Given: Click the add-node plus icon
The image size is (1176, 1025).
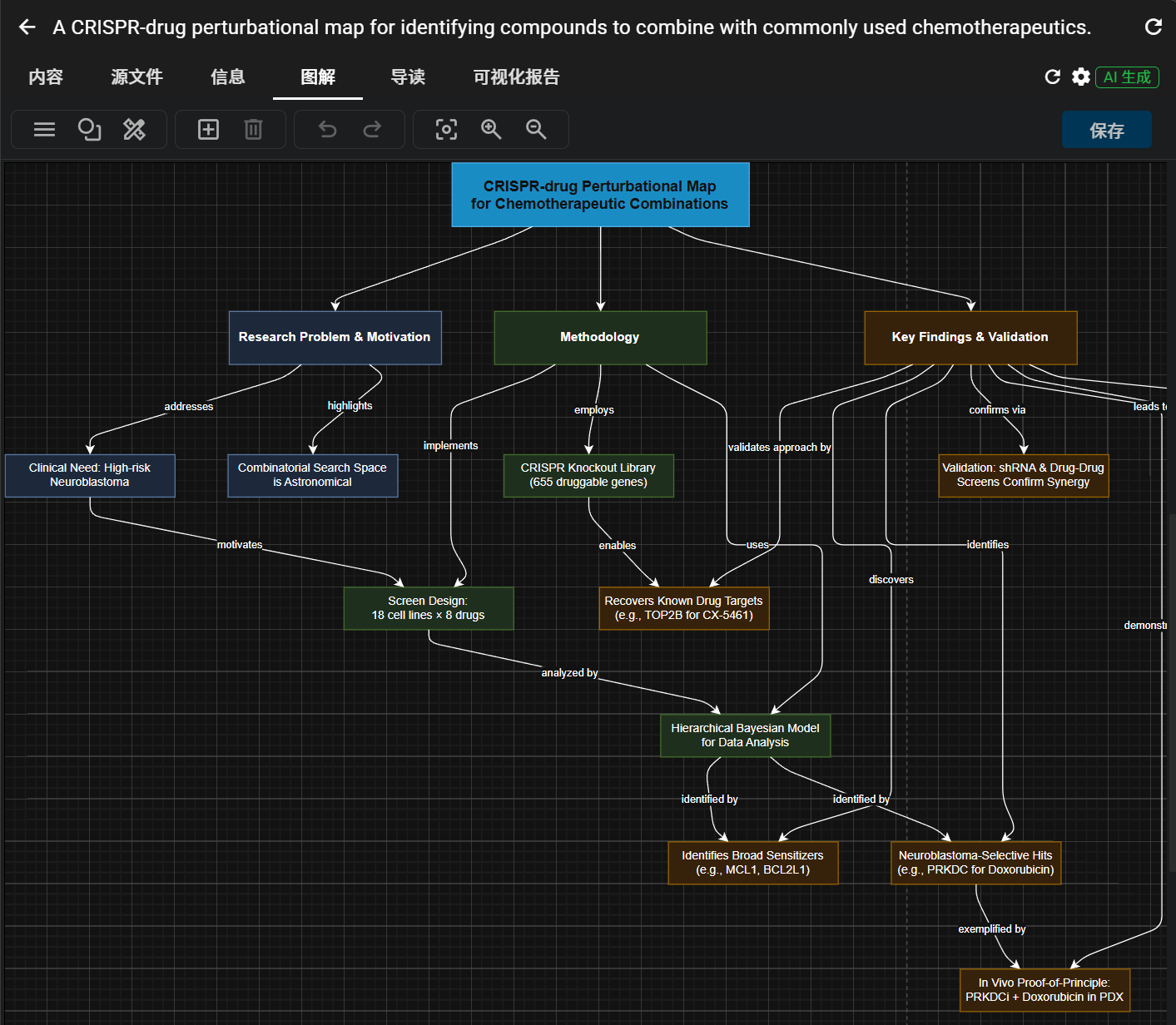Looking at the screenshot, I should pos(208,129).
